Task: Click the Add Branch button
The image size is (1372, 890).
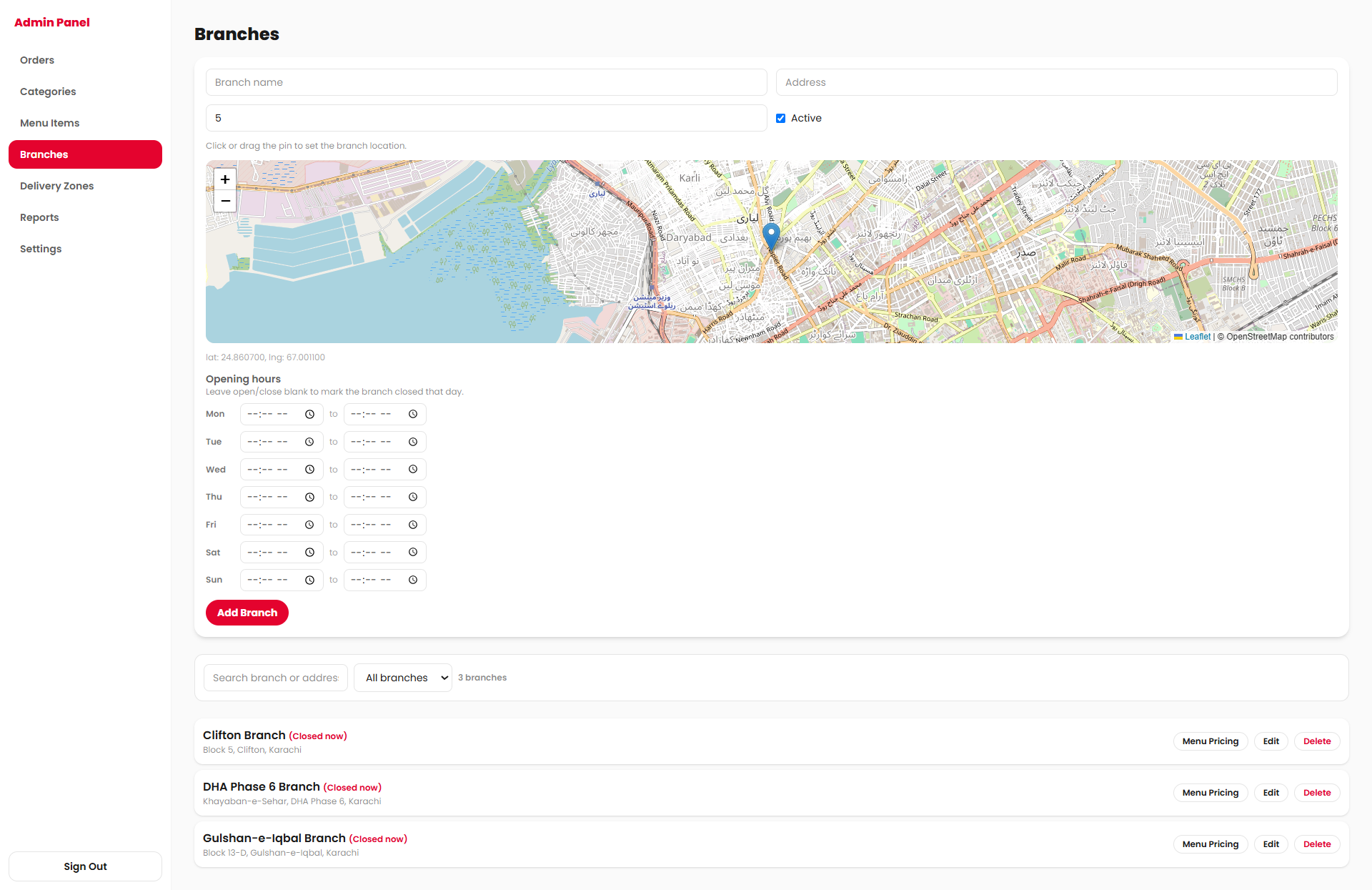Action: pyautogui.click(x=247, y=613)
